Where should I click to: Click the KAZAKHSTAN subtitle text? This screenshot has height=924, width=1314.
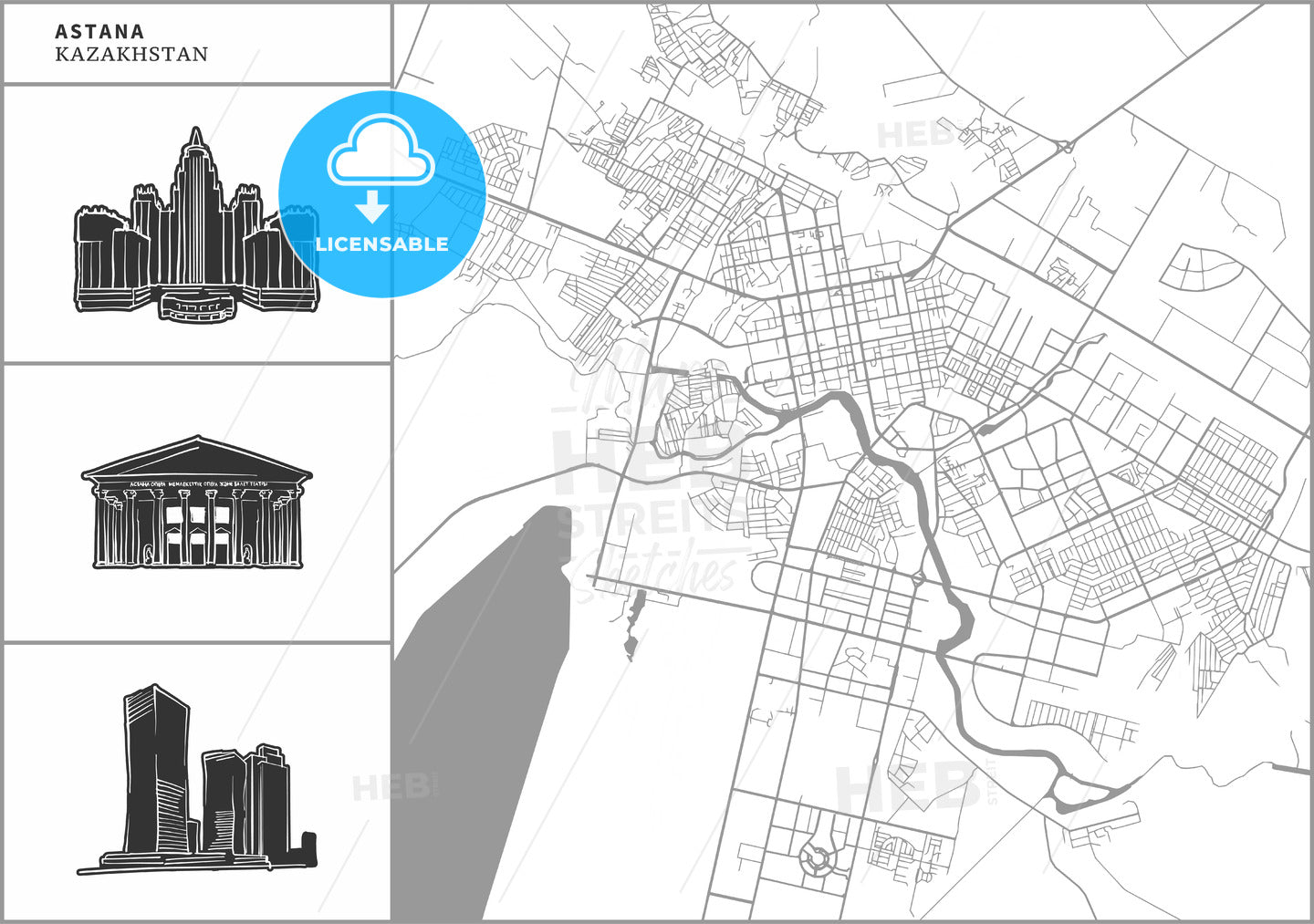click(x=132, y=55)
